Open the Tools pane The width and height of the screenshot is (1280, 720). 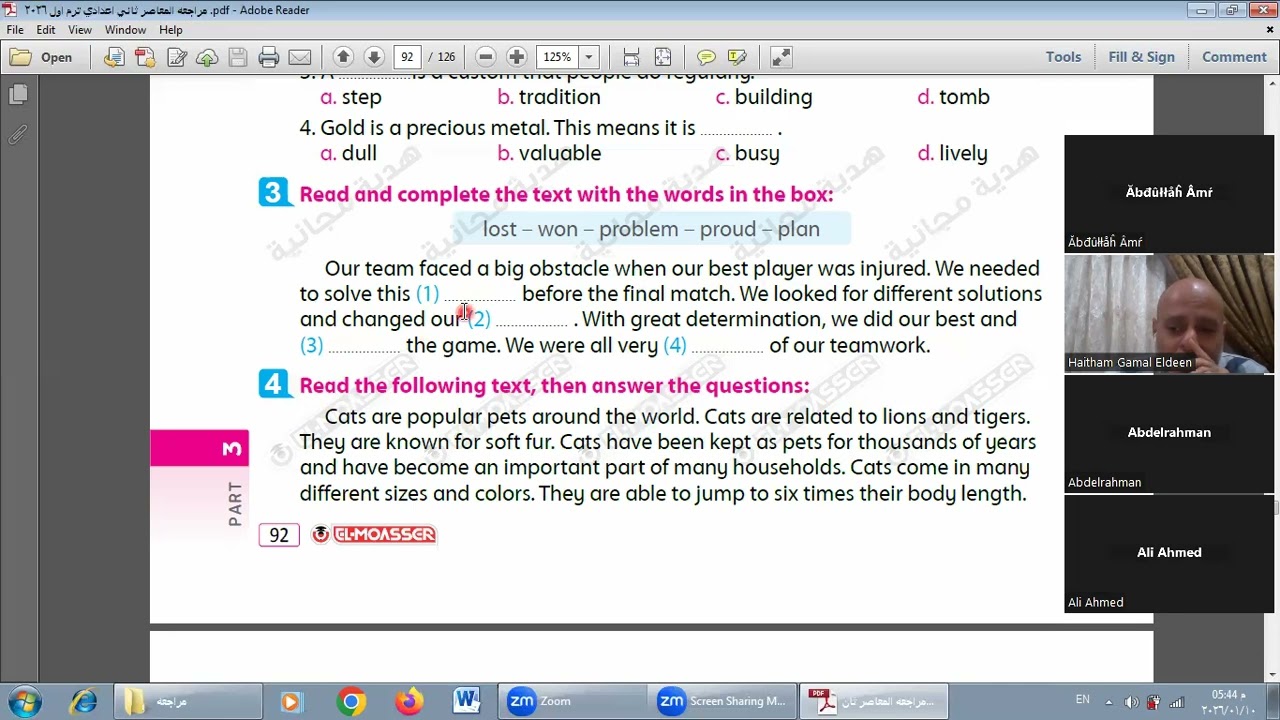coord(1063,57)
